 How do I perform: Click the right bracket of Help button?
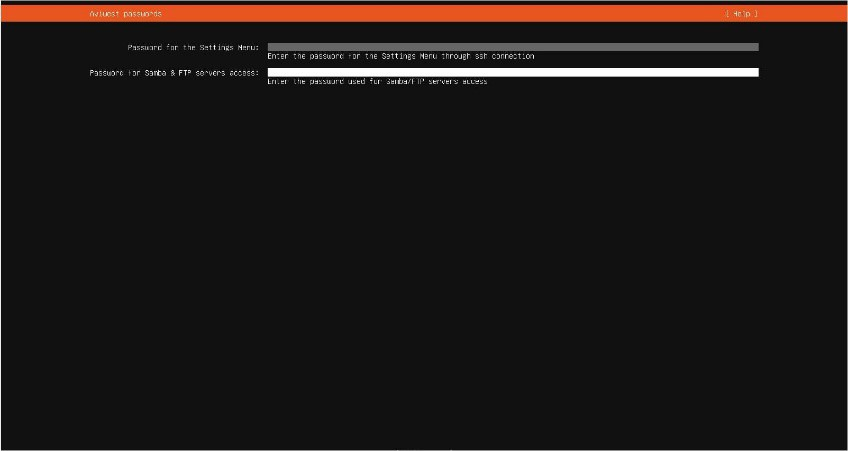[756, 14]
